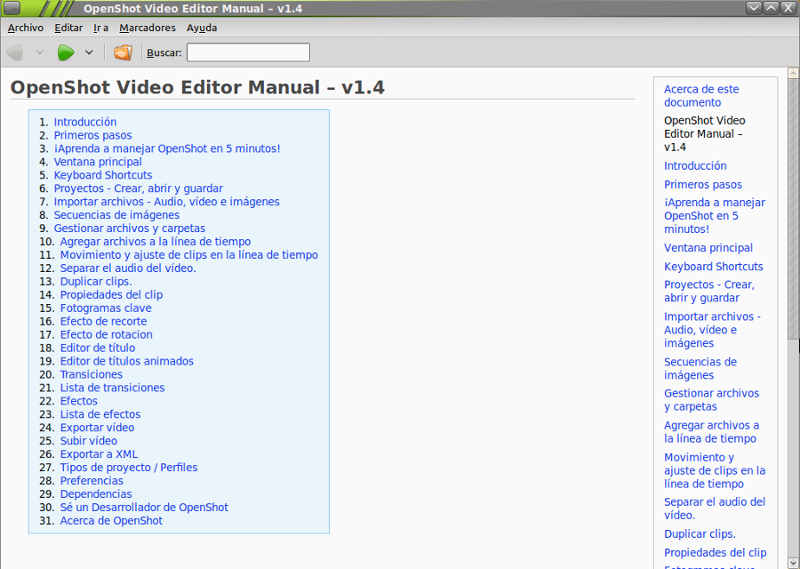Open Duplicar clips list item 13
800x569 pixels.
click(x=96, y=281)
